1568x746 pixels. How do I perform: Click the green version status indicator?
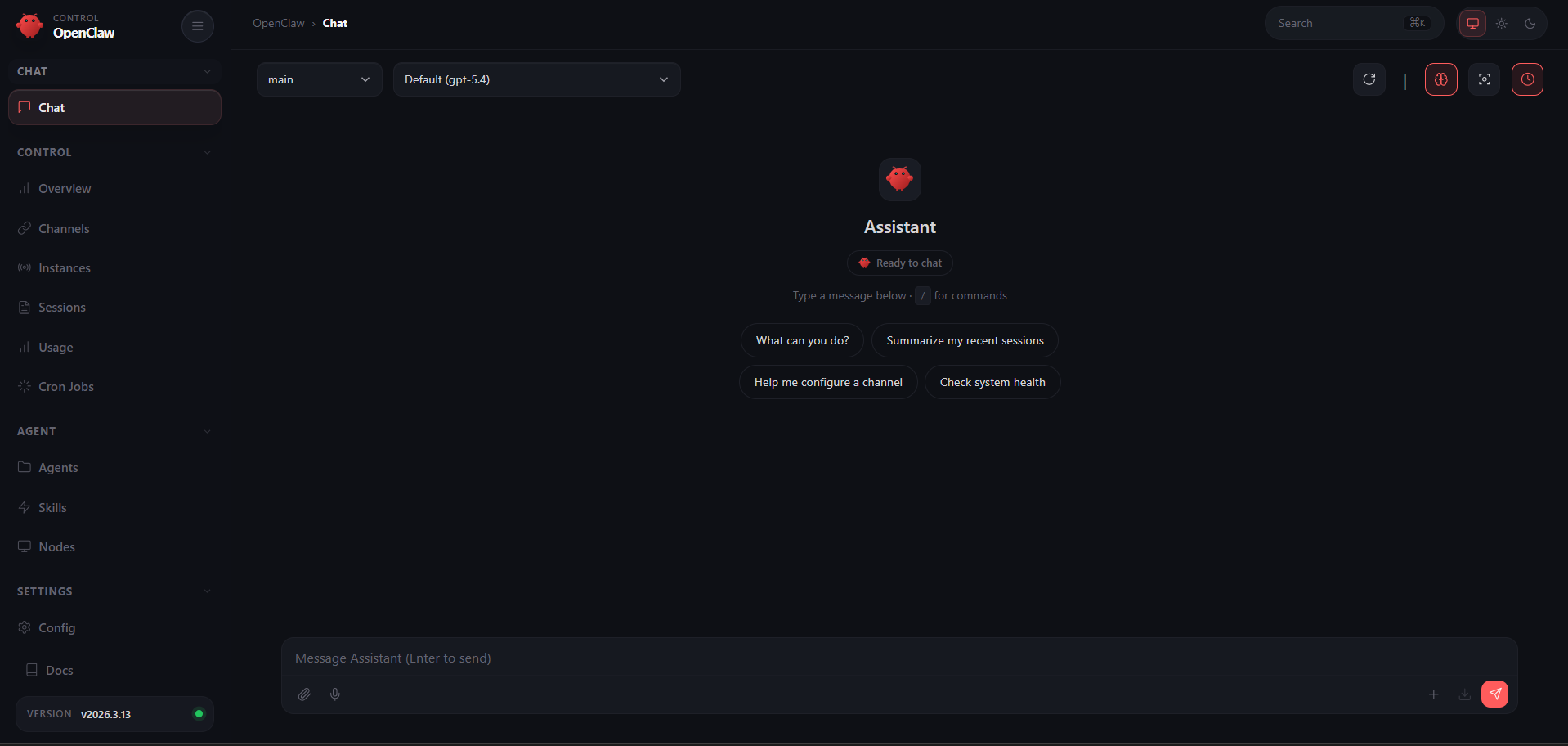199,713
